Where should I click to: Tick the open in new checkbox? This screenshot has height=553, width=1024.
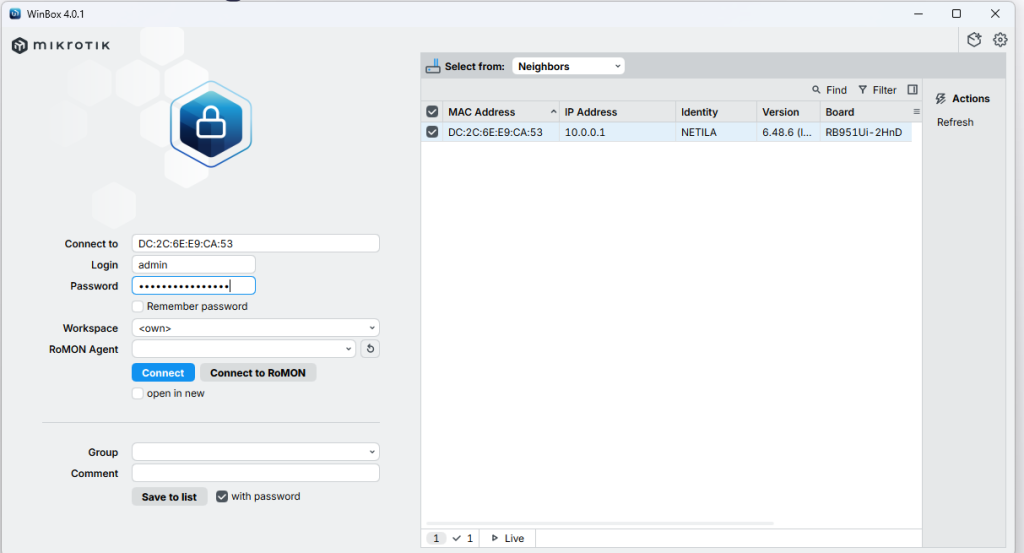click(x=138, y=394)
